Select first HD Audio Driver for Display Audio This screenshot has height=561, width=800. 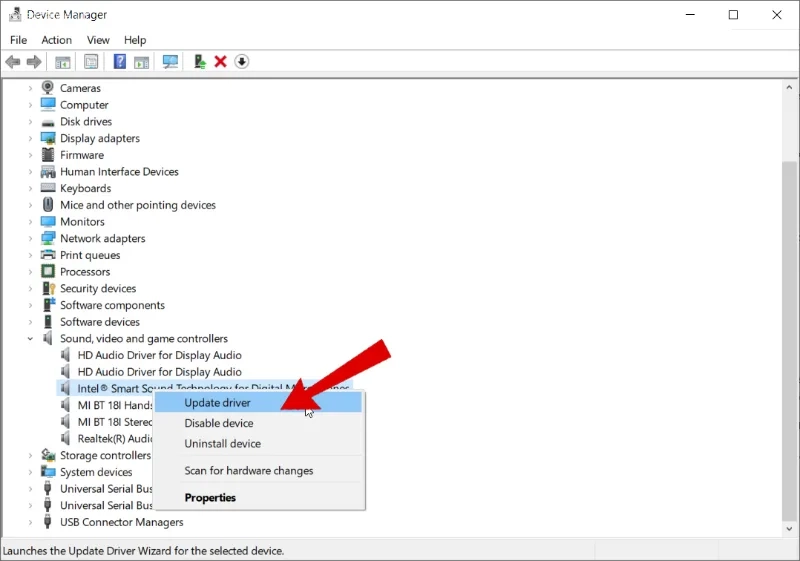(x=159, y=355)
